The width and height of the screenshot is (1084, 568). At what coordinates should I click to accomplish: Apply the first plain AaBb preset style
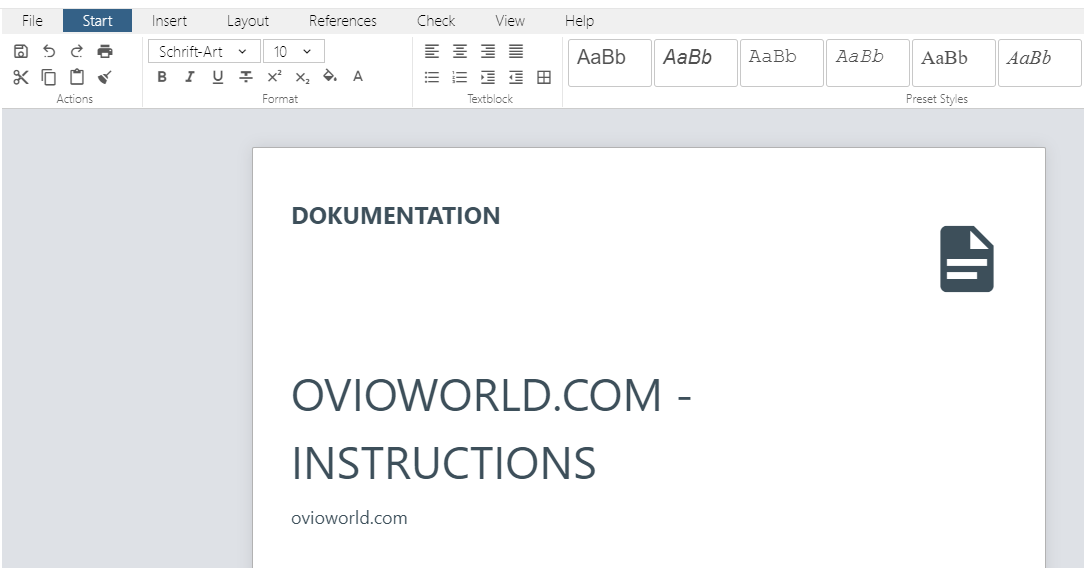pyautogui.click(x=610, y=63)
